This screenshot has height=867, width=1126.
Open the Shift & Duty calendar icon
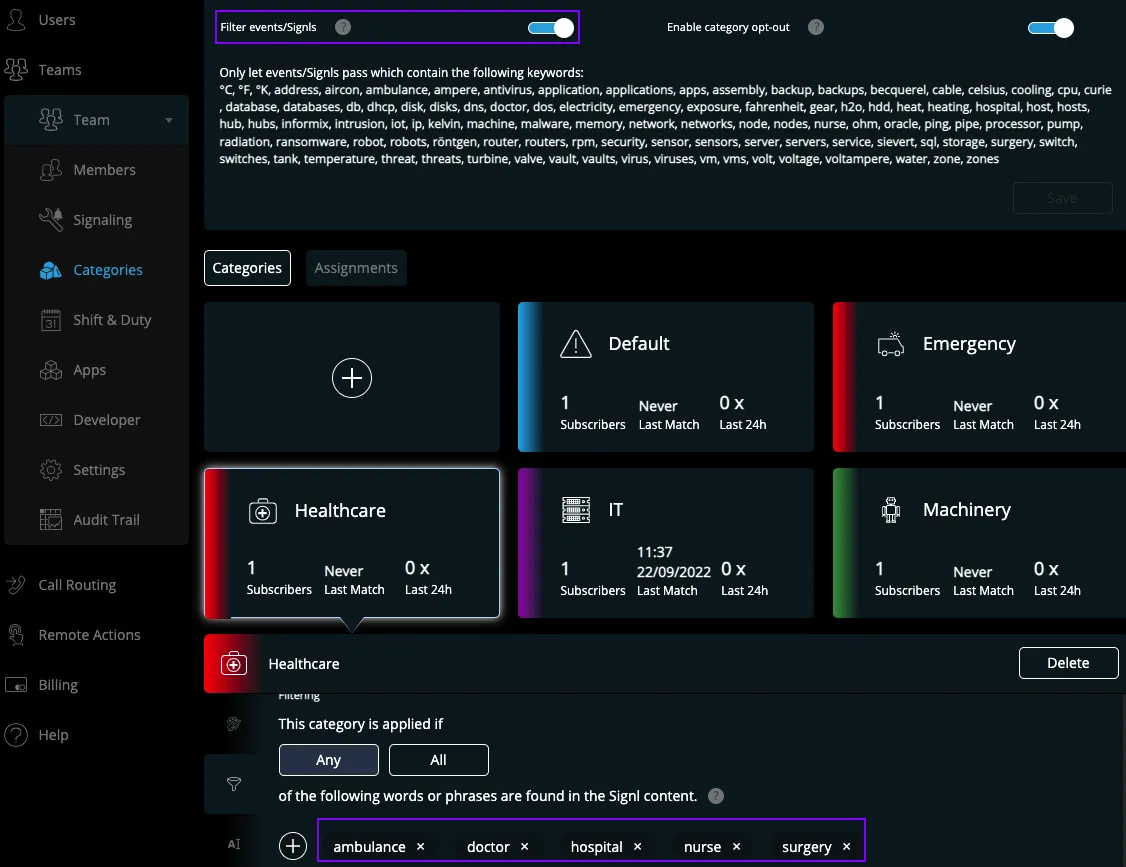(50, 320)
